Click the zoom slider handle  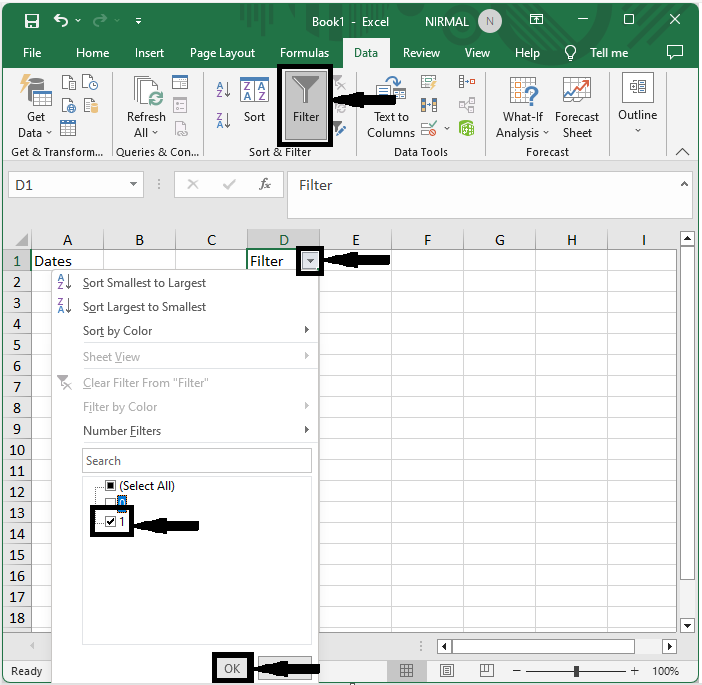(576, 671)
